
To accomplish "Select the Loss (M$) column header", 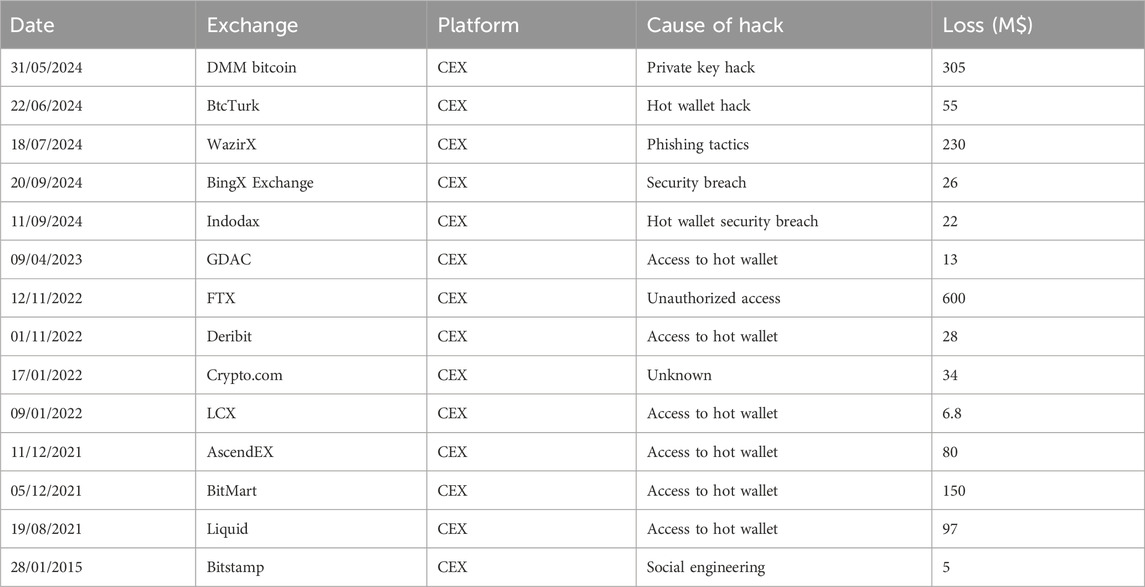I will 987,25.
